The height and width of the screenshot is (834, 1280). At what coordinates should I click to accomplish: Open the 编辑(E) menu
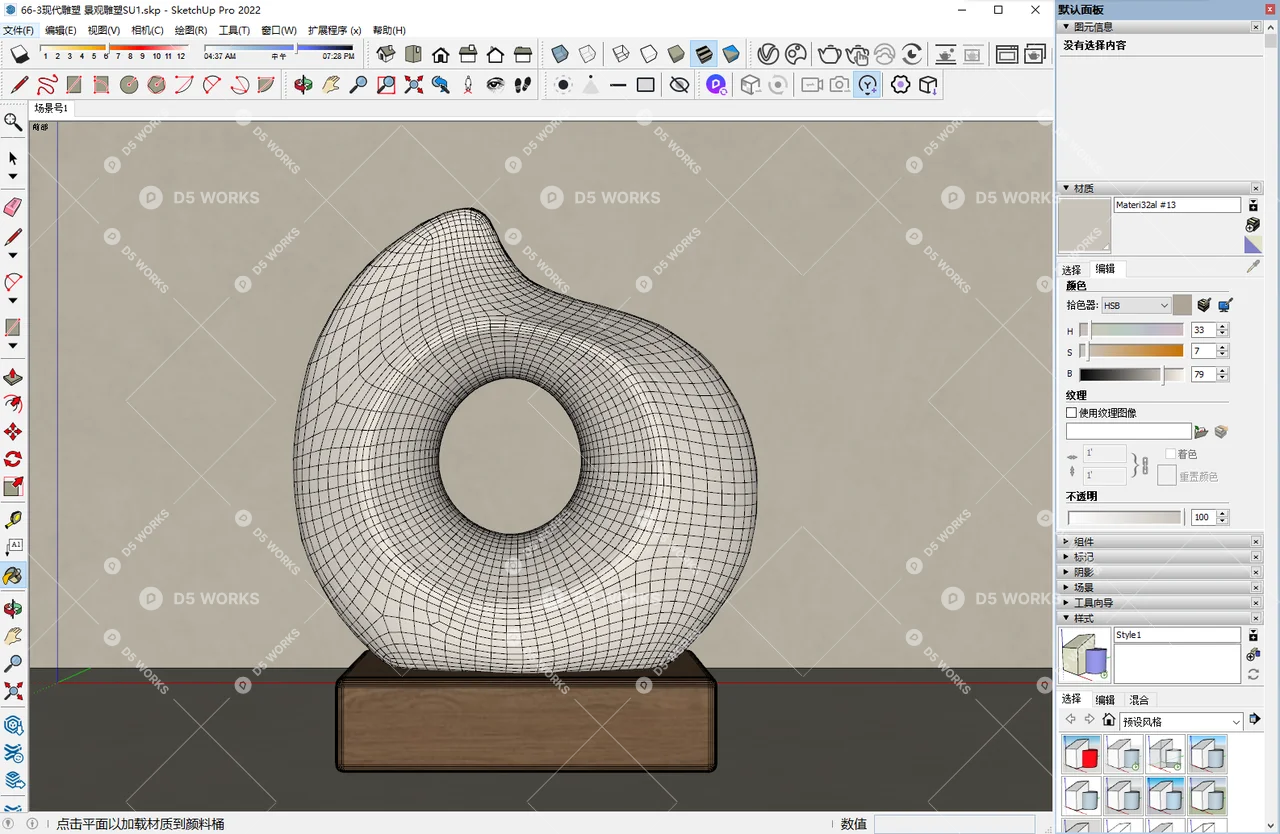(61, 30)
